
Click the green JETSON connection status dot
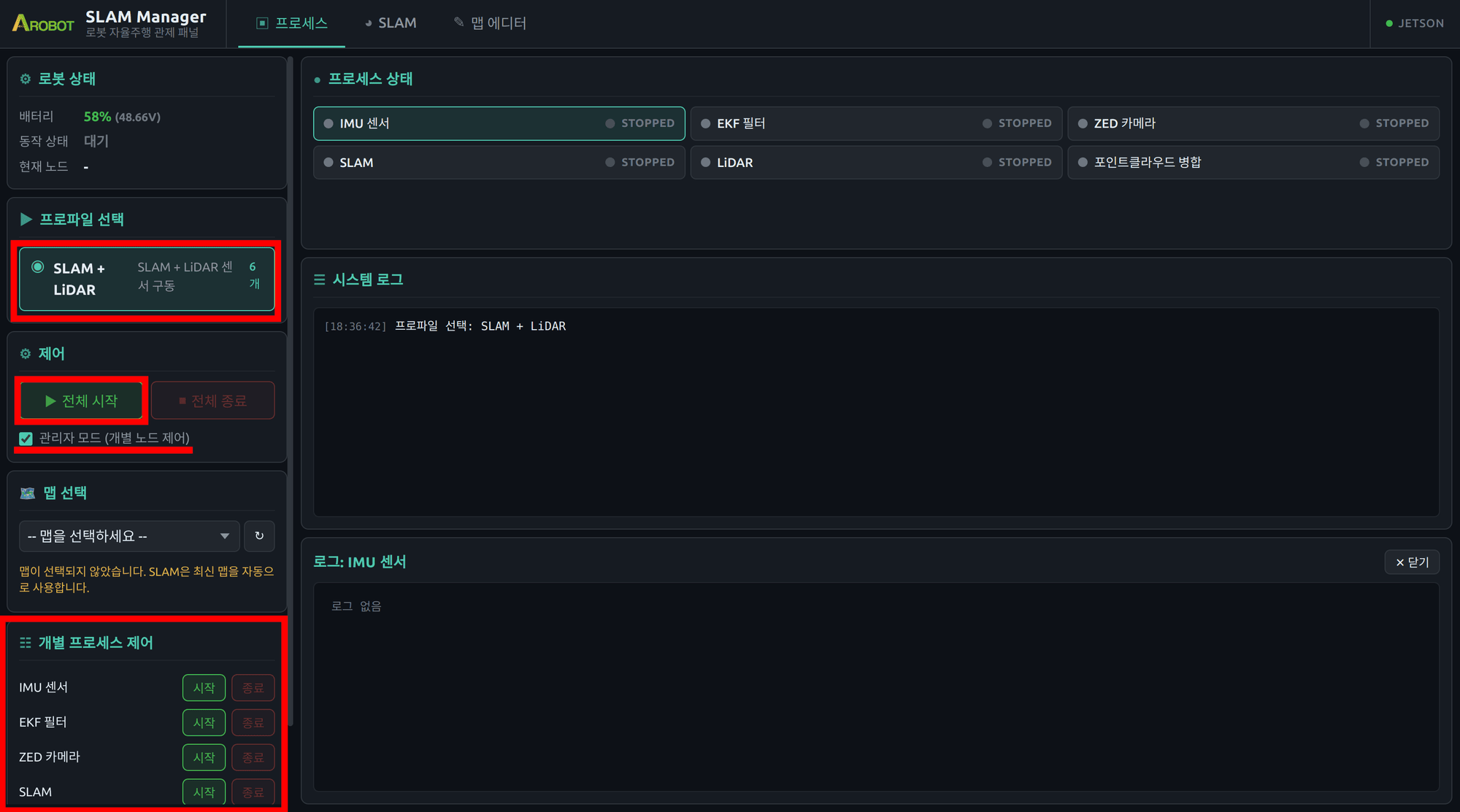tap(1389, 23)
